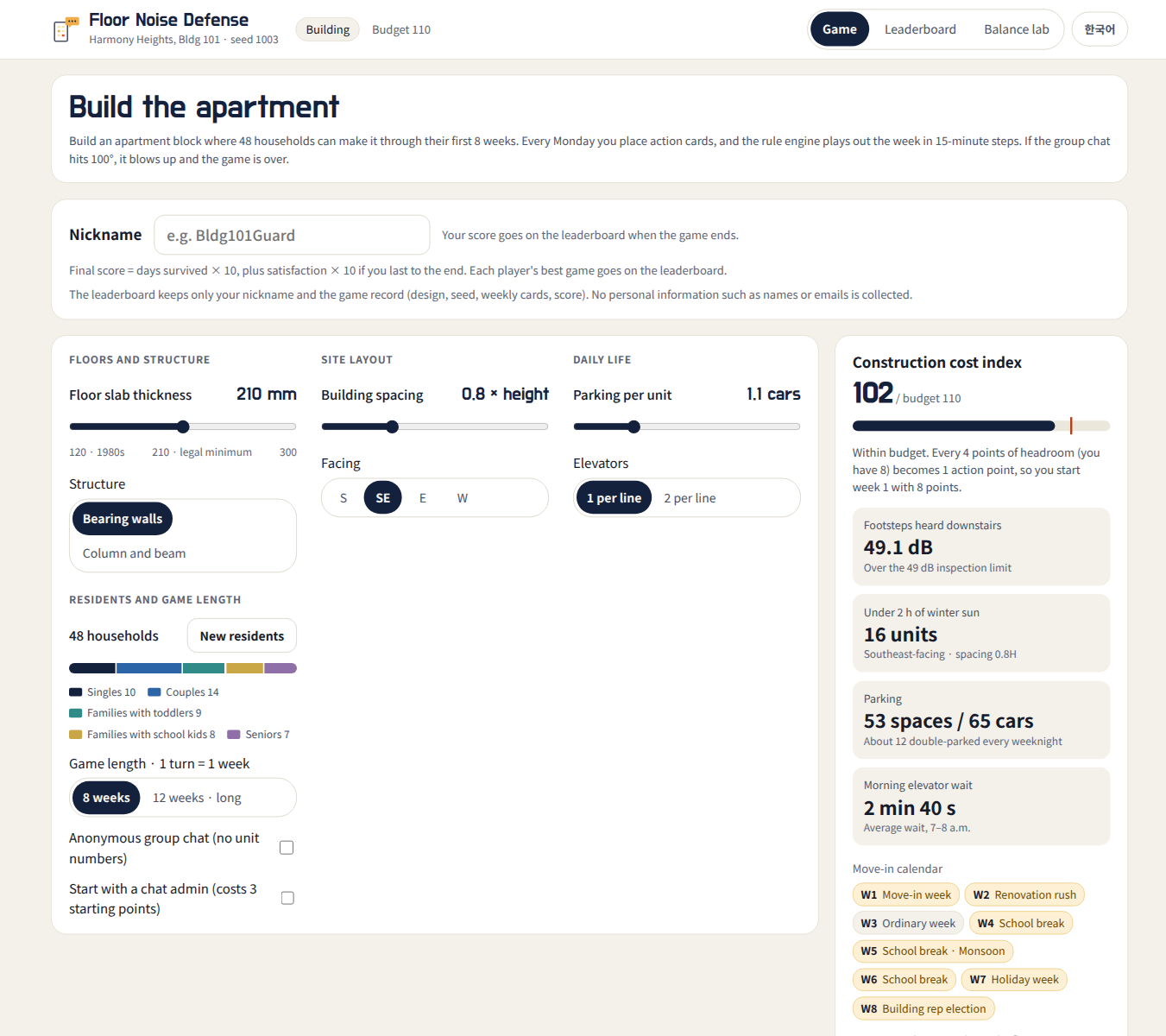The height and width of the screenshot is (1036, 1166).
Task: Click the Nickname input field
Action: tap(292, 235)
